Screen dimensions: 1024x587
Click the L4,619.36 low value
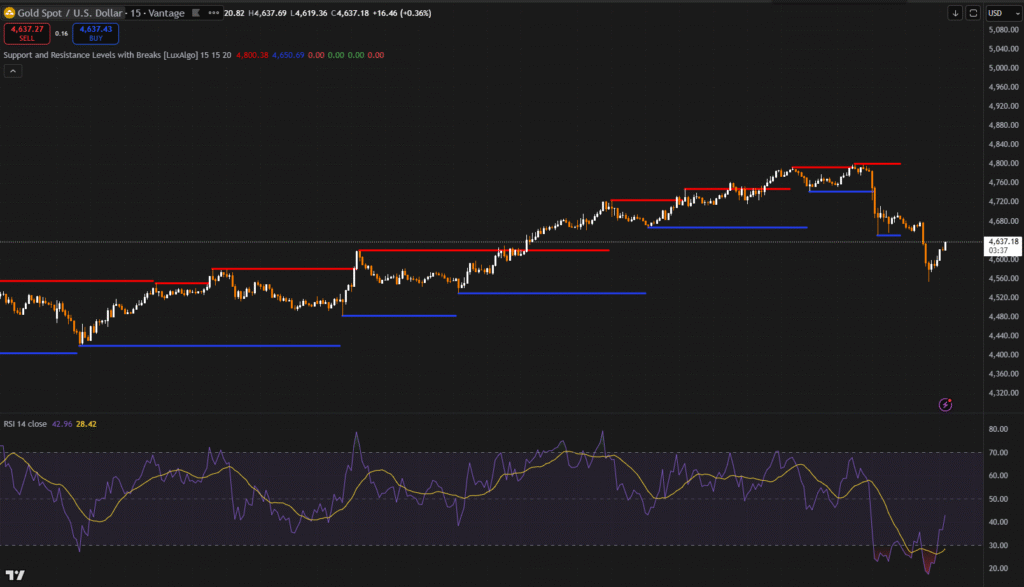(309, 13)
